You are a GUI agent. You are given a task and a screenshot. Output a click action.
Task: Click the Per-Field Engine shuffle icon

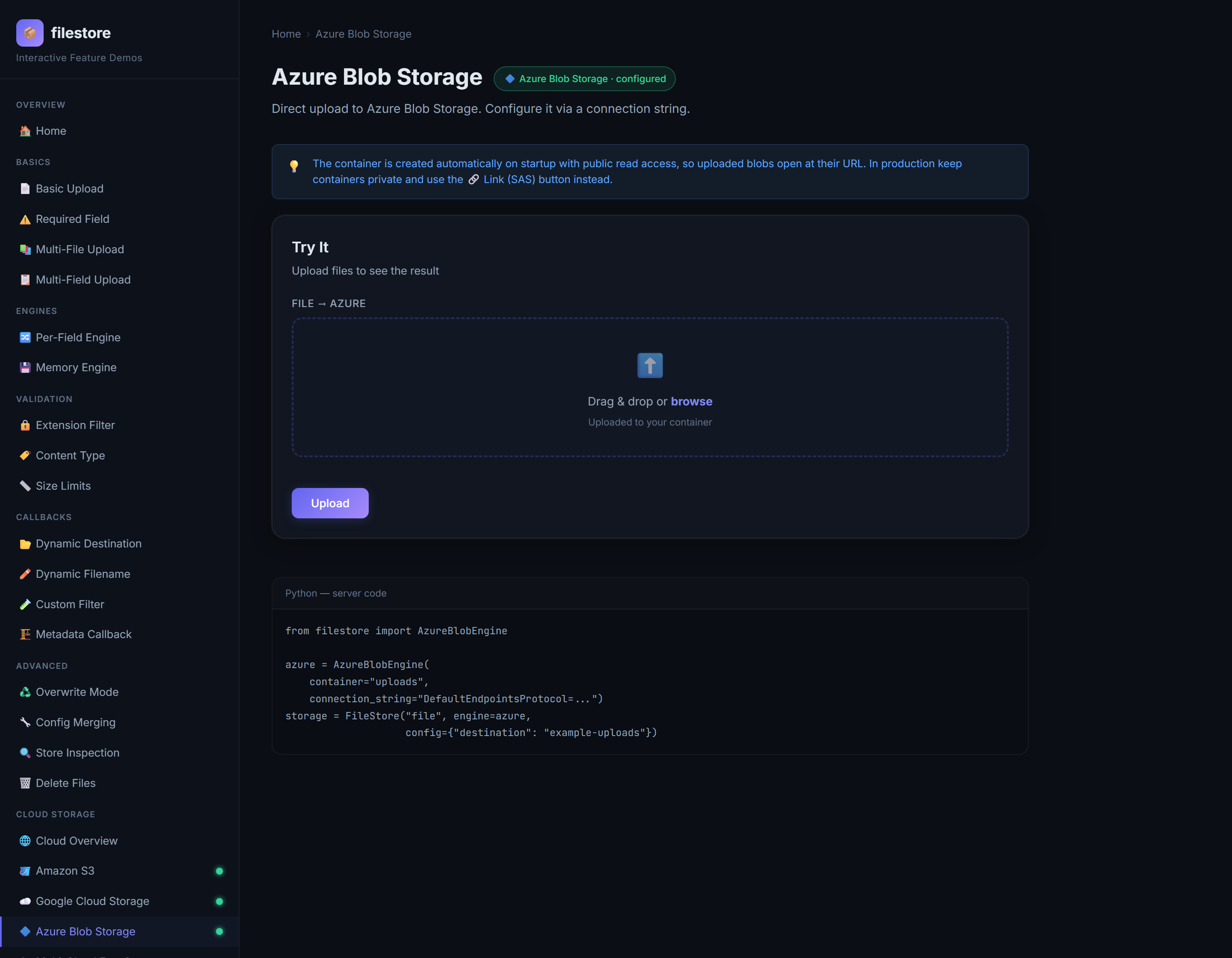25,337
